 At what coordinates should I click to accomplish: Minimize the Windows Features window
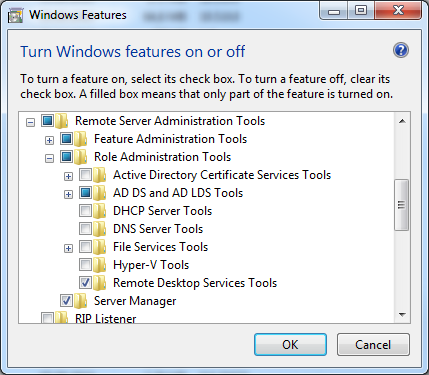334,11
